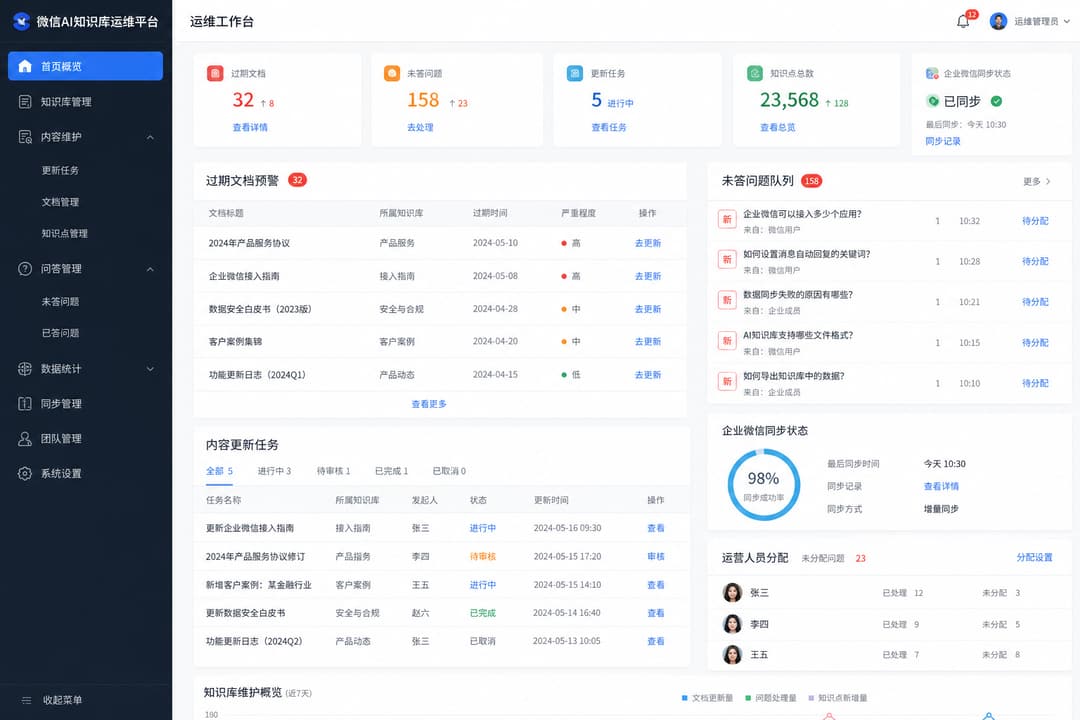Click 新 badge for 如何导出知识库中的数据 question

727,381
